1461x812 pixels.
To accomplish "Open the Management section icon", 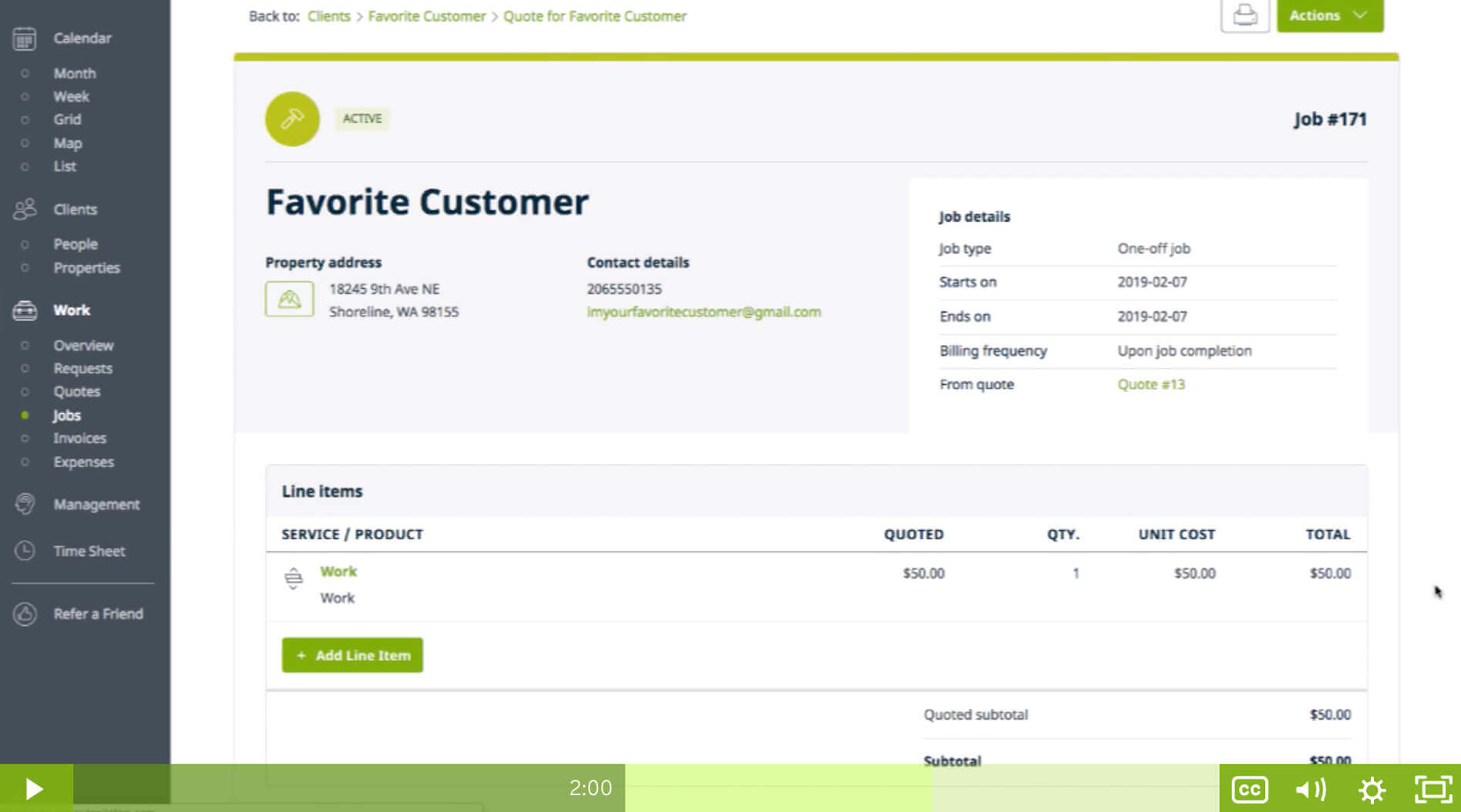I will click(25, 505).
